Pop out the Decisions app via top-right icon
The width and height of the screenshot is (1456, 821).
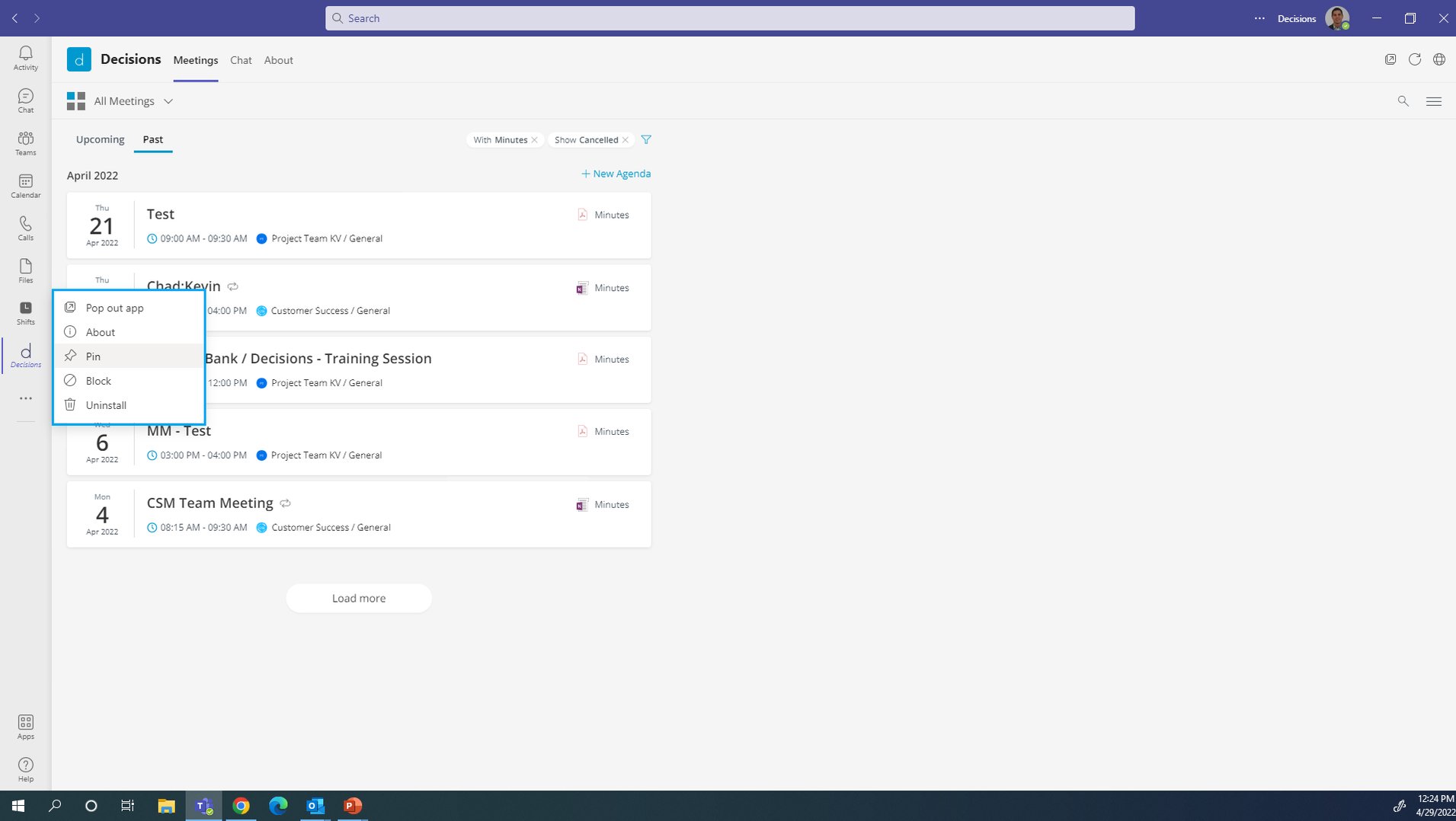pos(1390,59)
